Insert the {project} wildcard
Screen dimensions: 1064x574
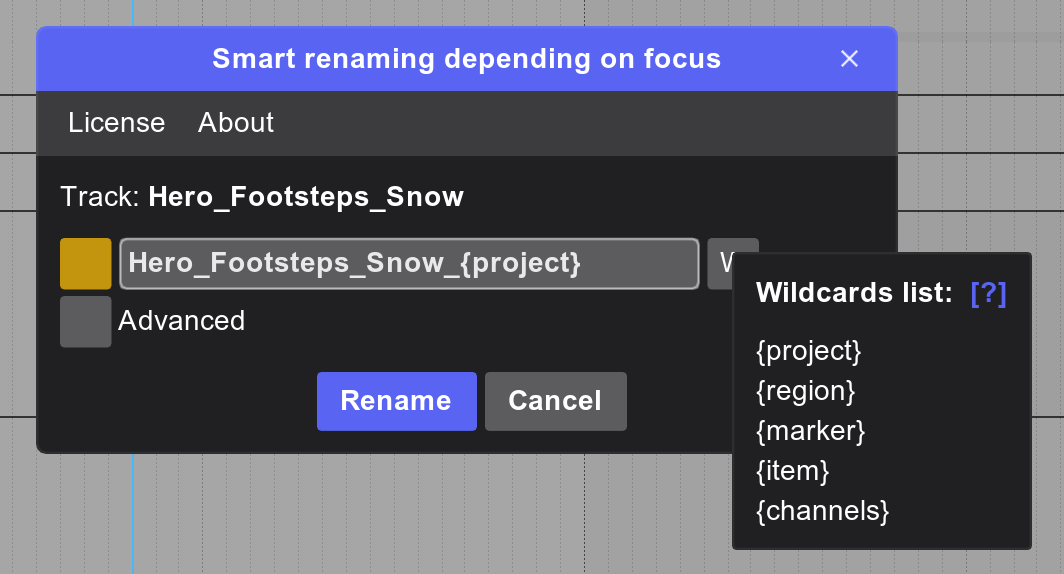click(x=808, y=351)
